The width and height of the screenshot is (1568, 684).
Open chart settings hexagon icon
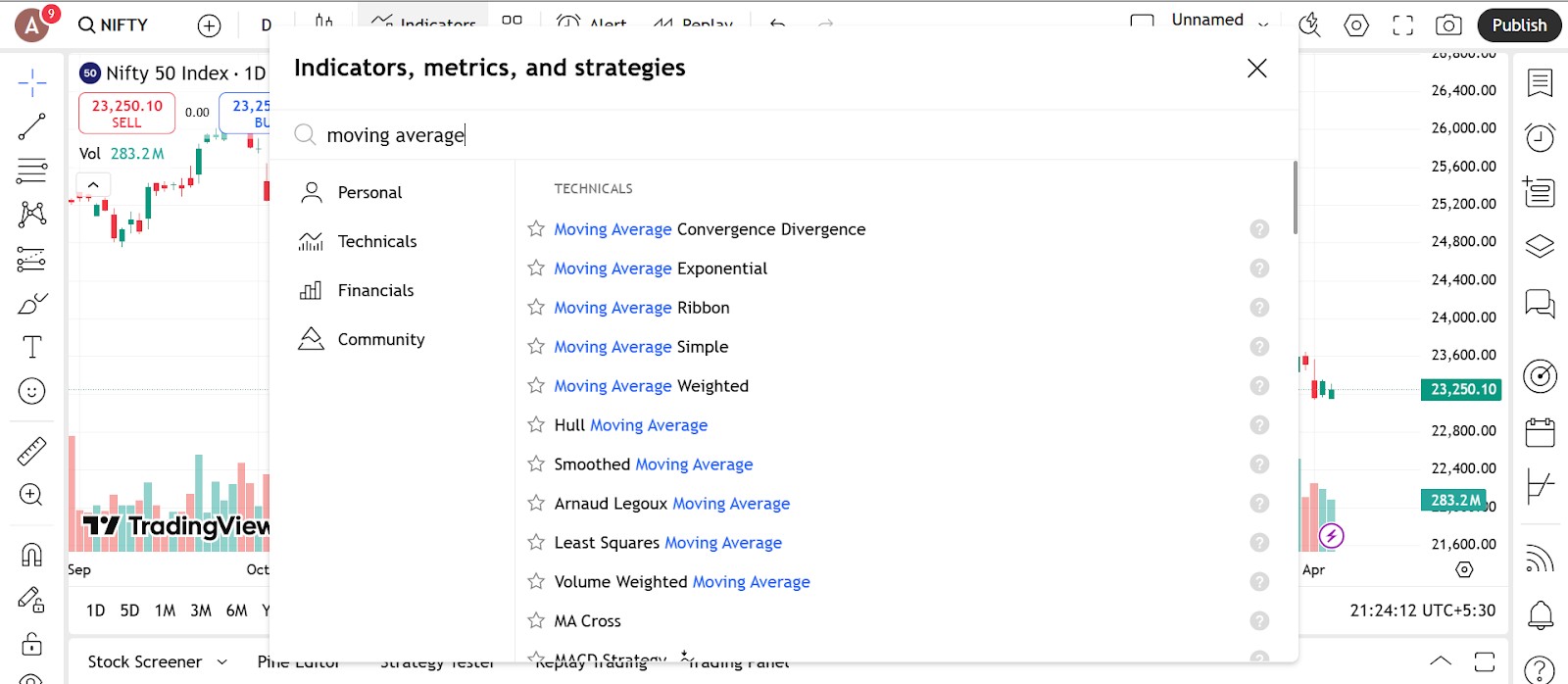(x=1356, y=25)
